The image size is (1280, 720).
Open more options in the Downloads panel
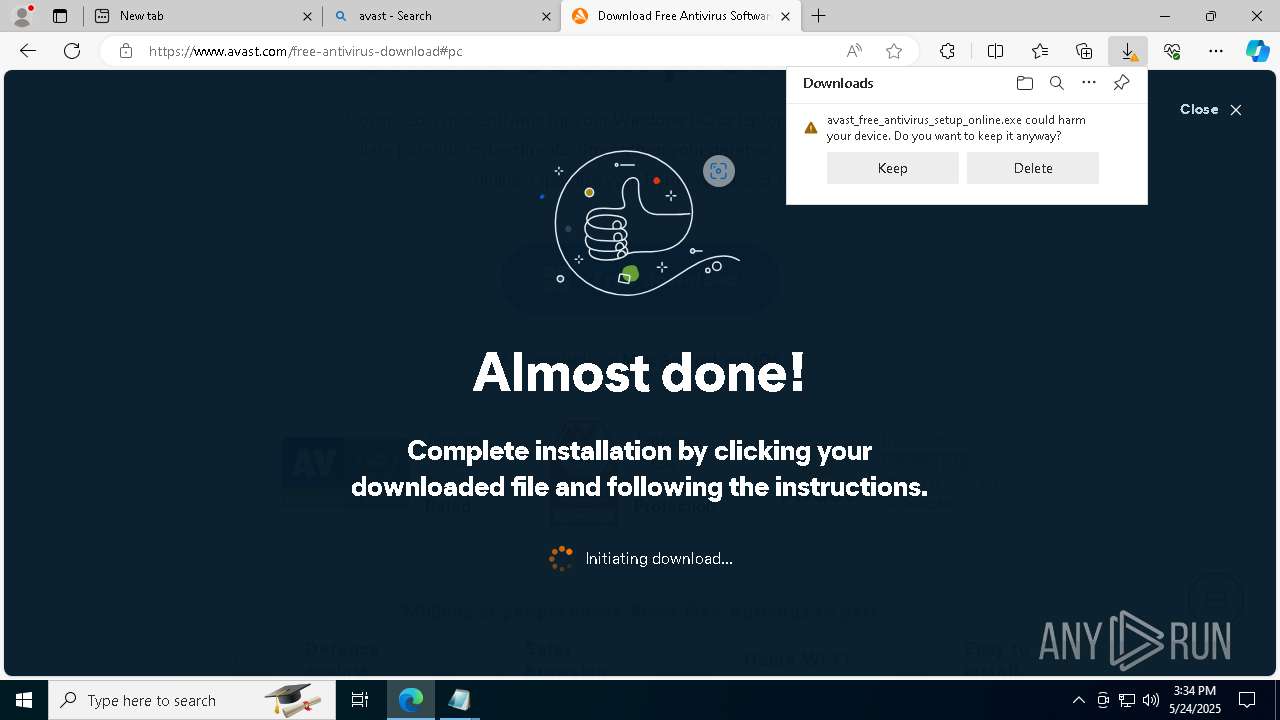click(x=1089, y=83)
